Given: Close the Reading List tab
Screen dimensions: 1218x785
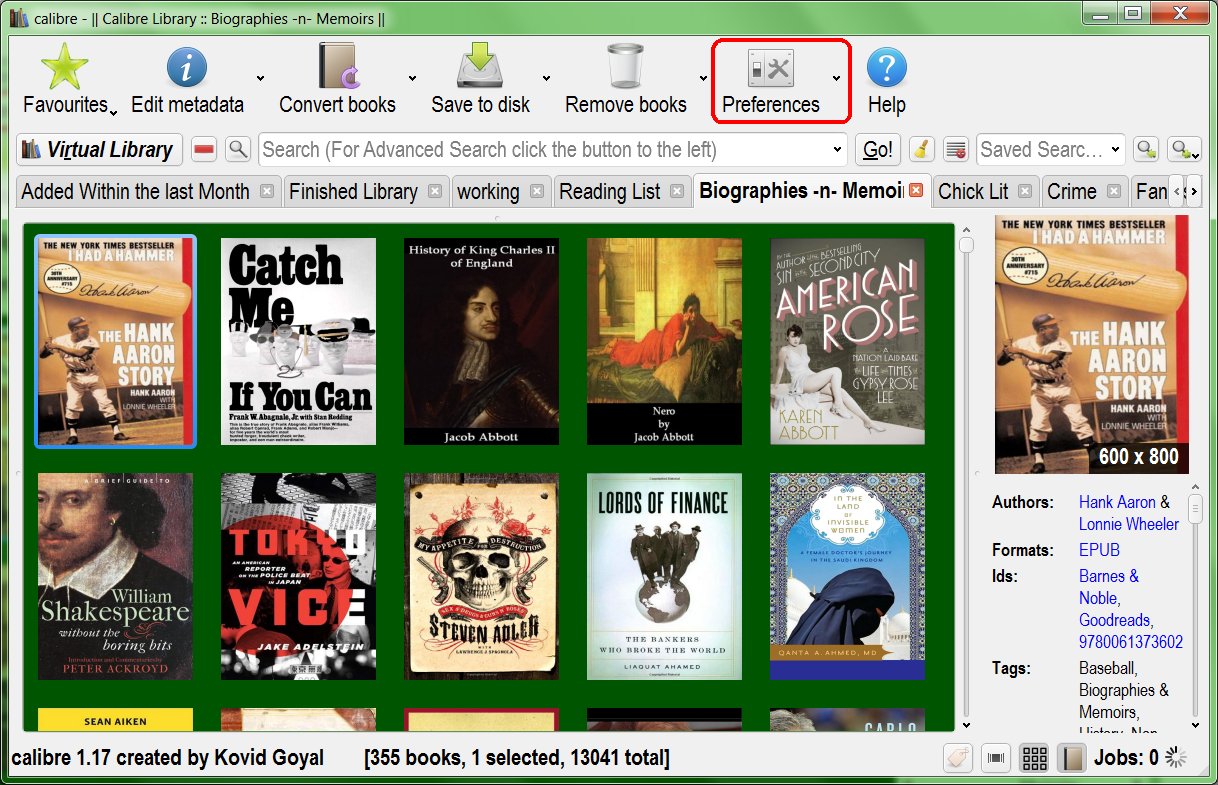Looking at the screenshot, I should (677, 191).
